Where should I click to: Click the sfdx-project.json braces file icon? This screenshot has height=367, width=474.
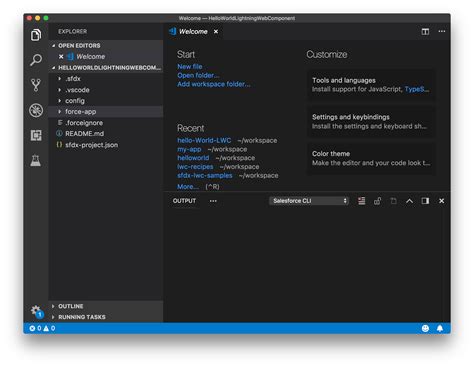pos(59,145)
